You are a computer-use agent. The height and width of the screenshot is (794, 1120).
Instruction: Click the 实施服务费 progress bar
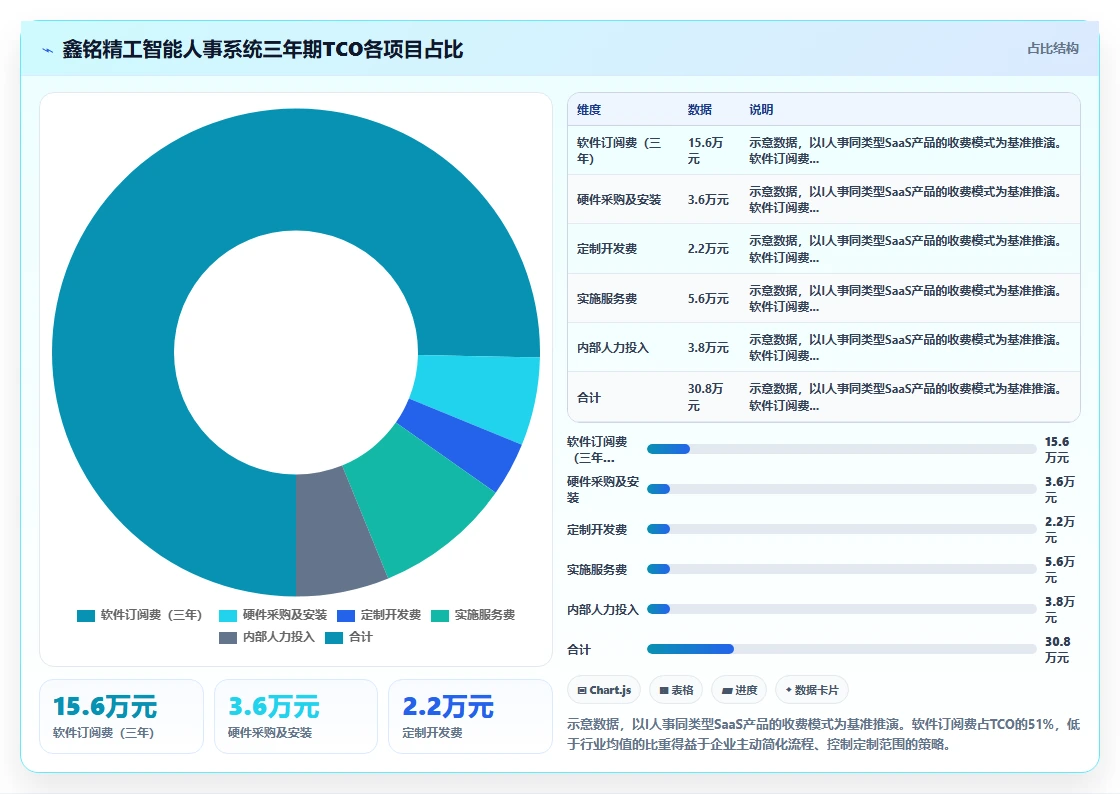coord(841,569)
